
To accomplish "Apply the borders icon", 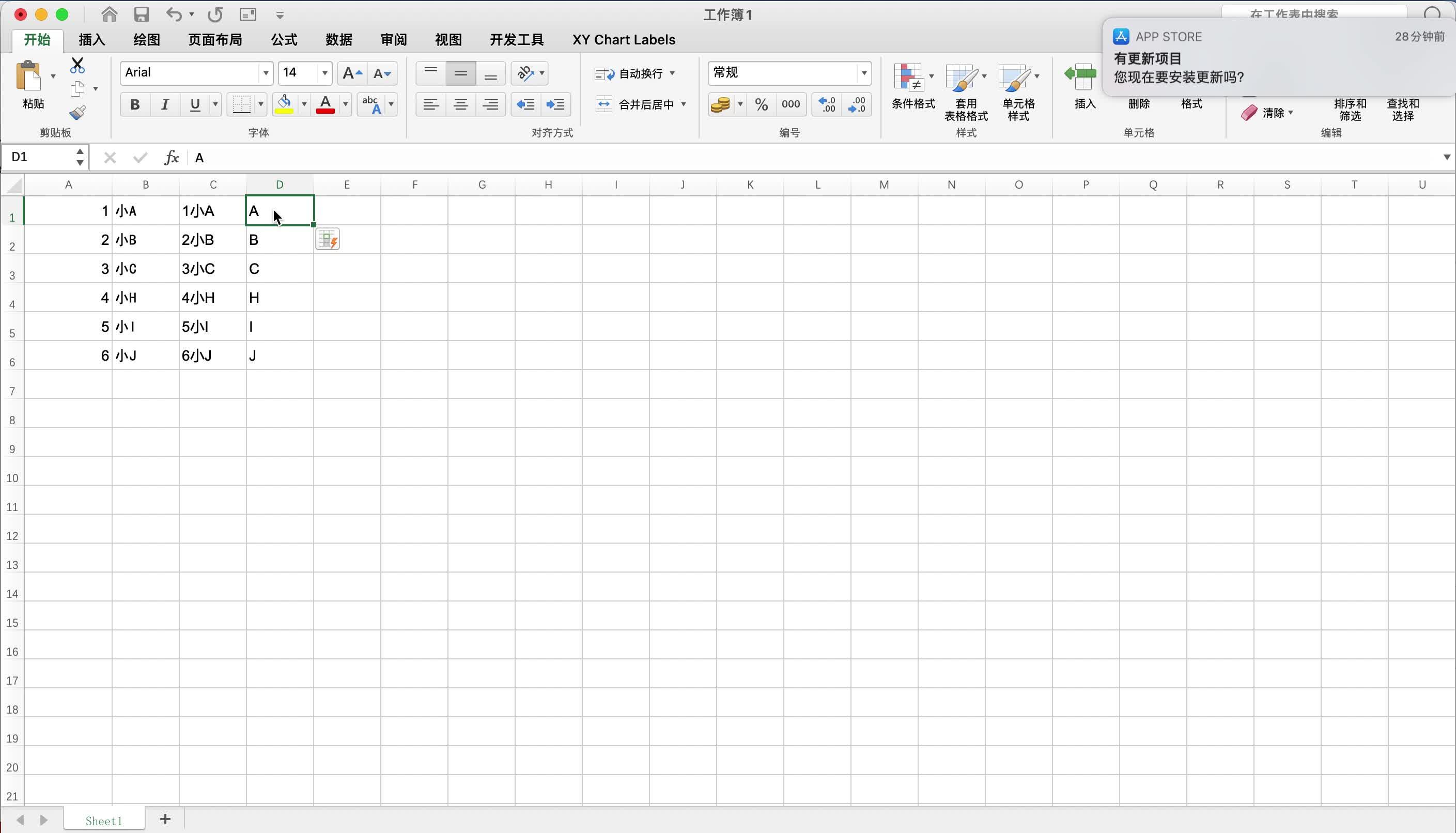I will 242,104.
